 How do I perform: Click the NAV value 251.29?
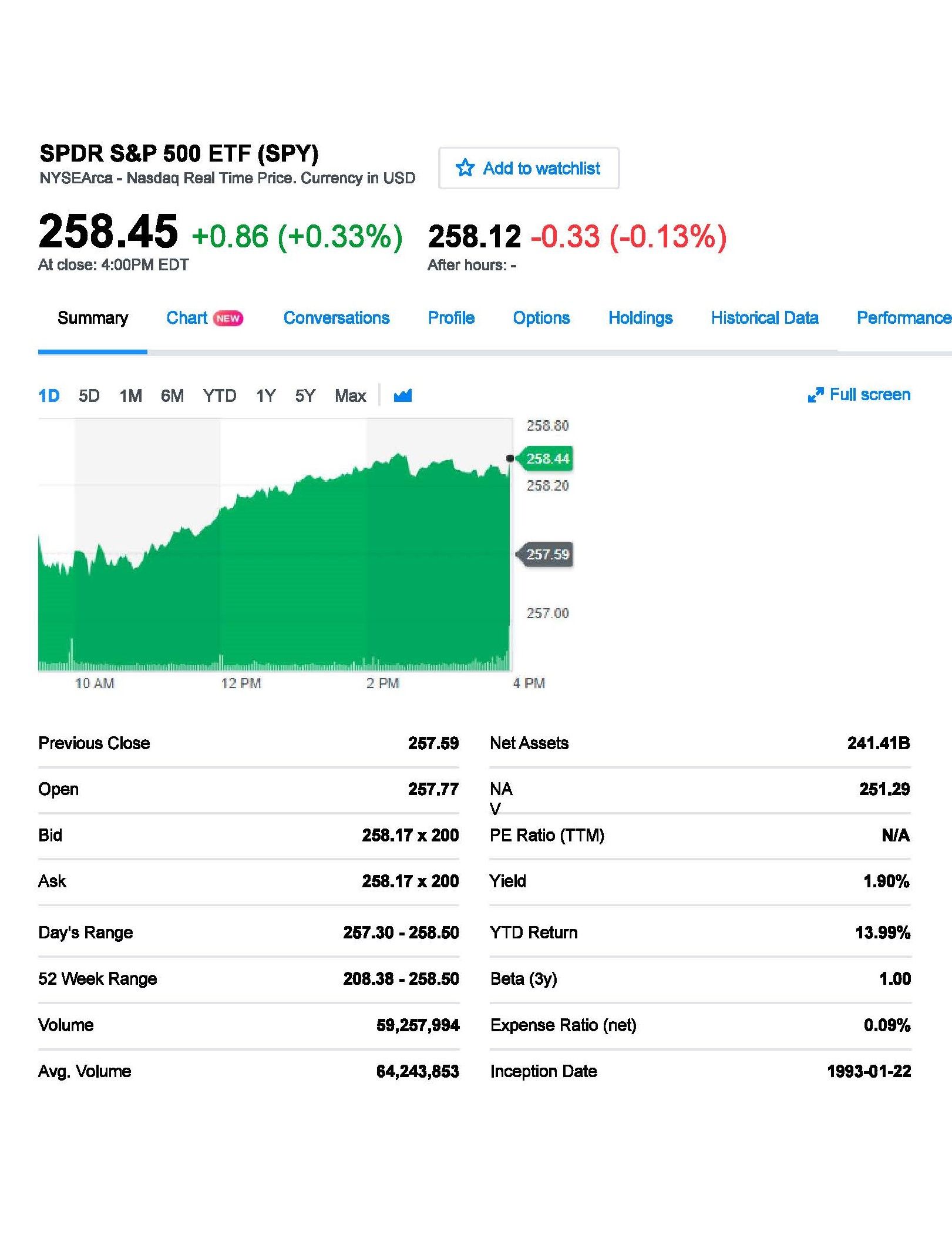tap(884, 789)
